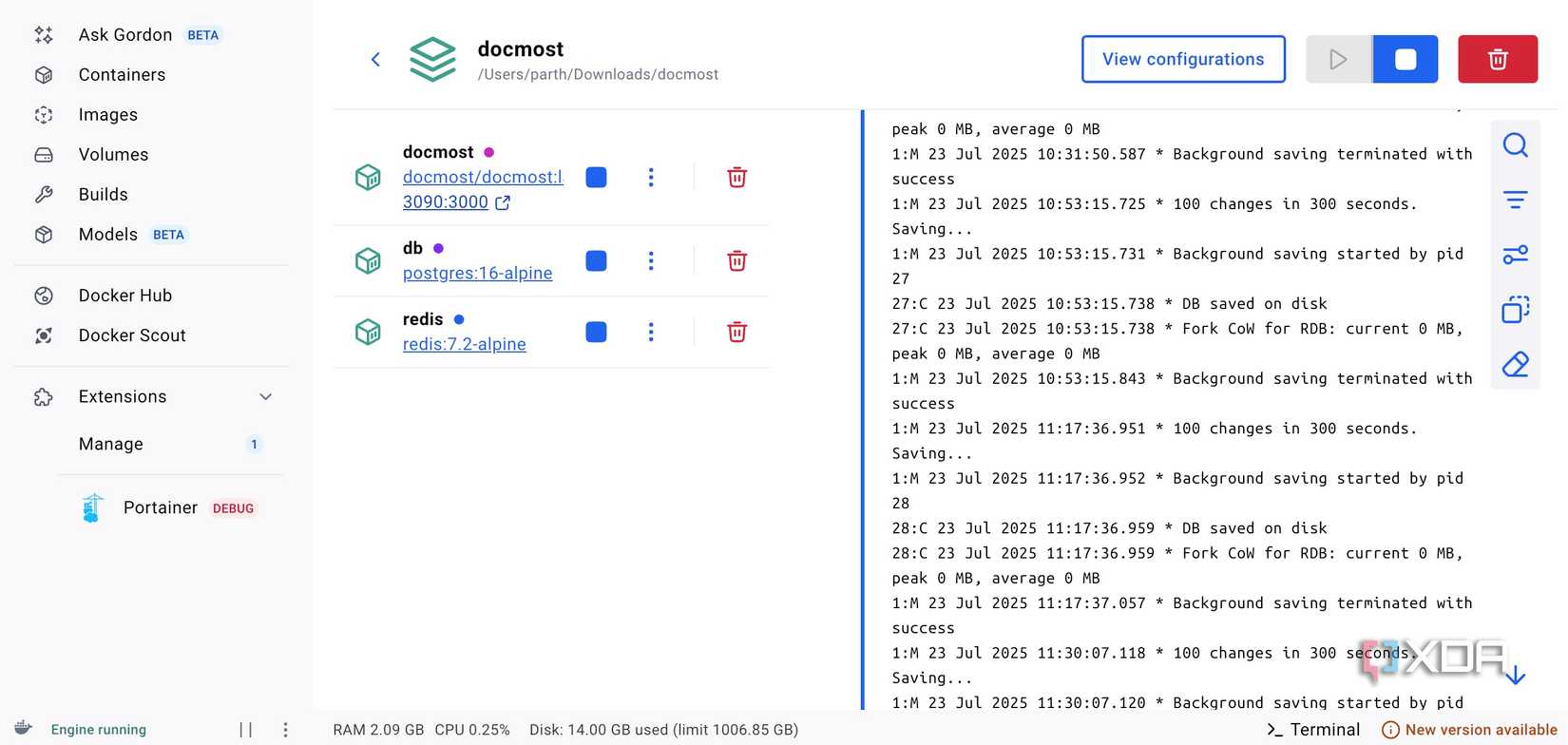Collapse the Extensions section
This screenshot has width=1568, height=745.
tap(266, 397)
